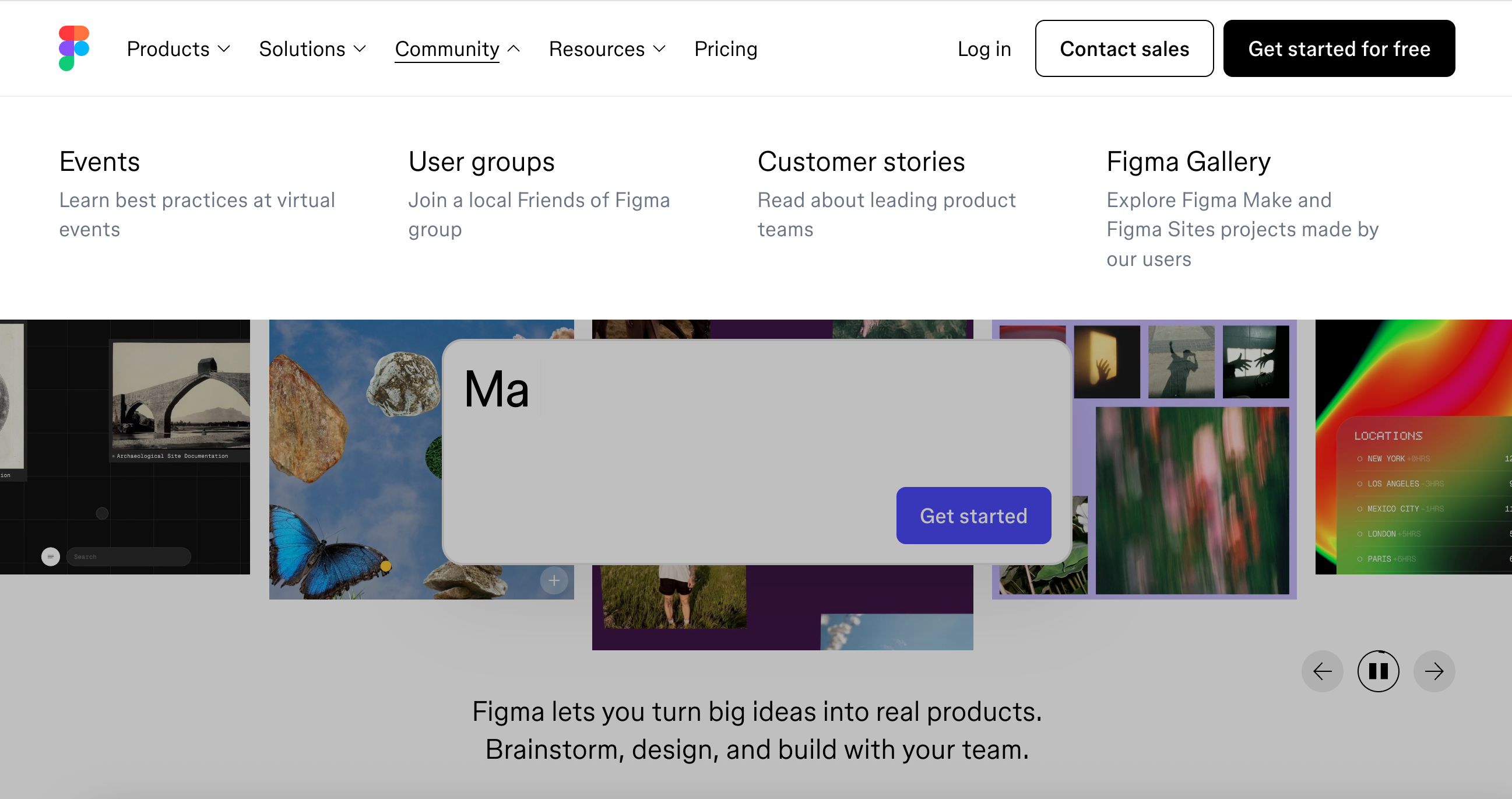The width and height of the screenshot is (1512, 799).
Task: Select Events in Community menu
Action: (100, 162)
